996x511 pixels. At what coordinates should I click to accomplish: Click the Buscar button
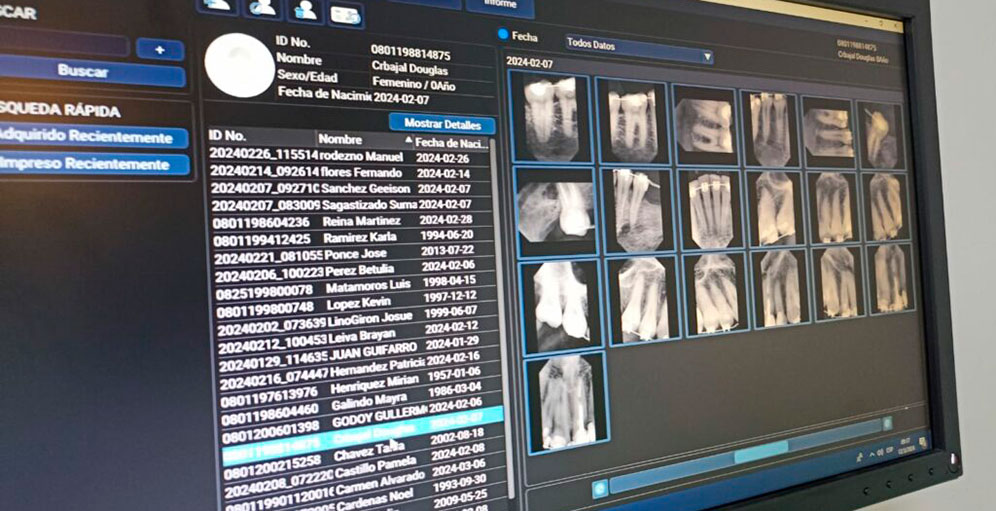[x=92, y=72]
